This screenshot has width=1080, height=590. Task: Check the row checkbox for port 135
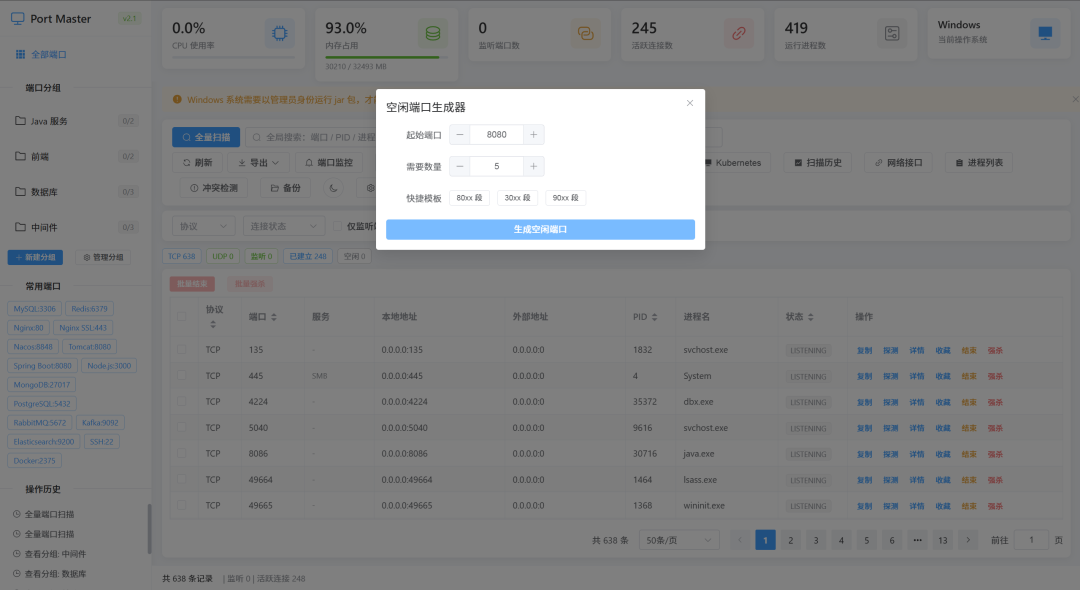[x=182, y=350]
